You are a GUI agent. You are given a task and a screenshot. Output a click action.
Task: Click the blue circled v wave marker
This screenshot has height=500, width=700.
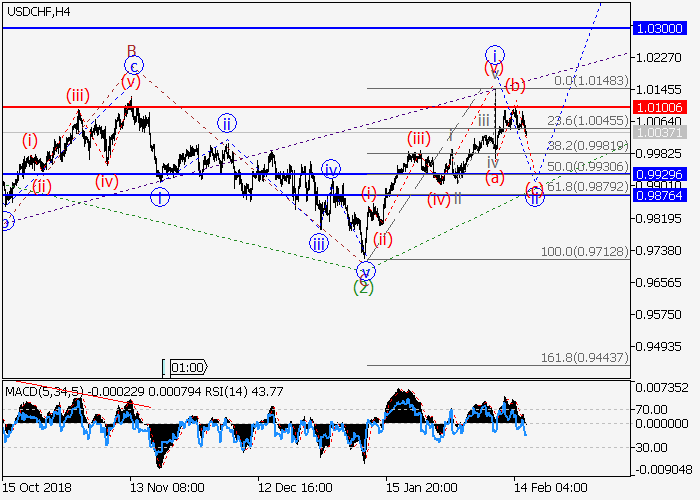tap(365, 271)
